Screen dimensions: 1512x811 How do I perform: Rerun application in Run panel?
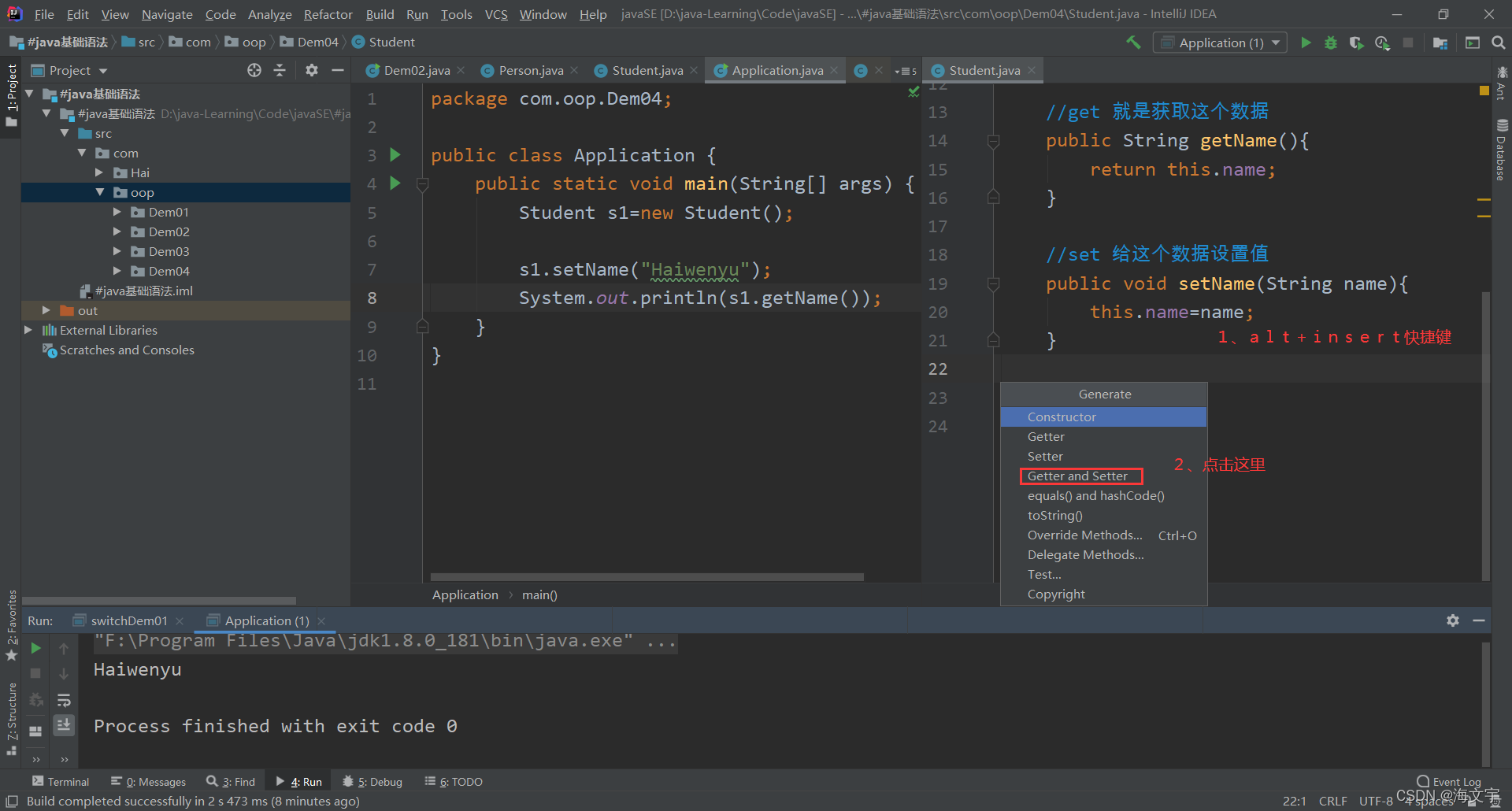click(x=35, y=648)
